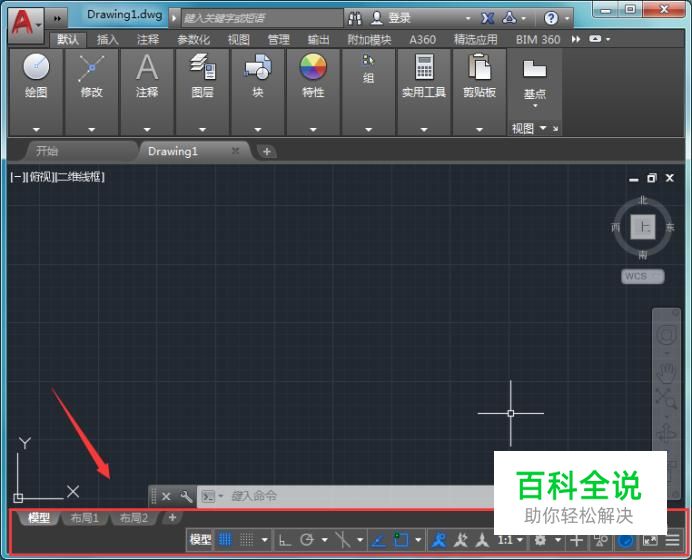Toggle 2D object snap
This screenshot has height=560, width=692.
[x=401, y=539]
